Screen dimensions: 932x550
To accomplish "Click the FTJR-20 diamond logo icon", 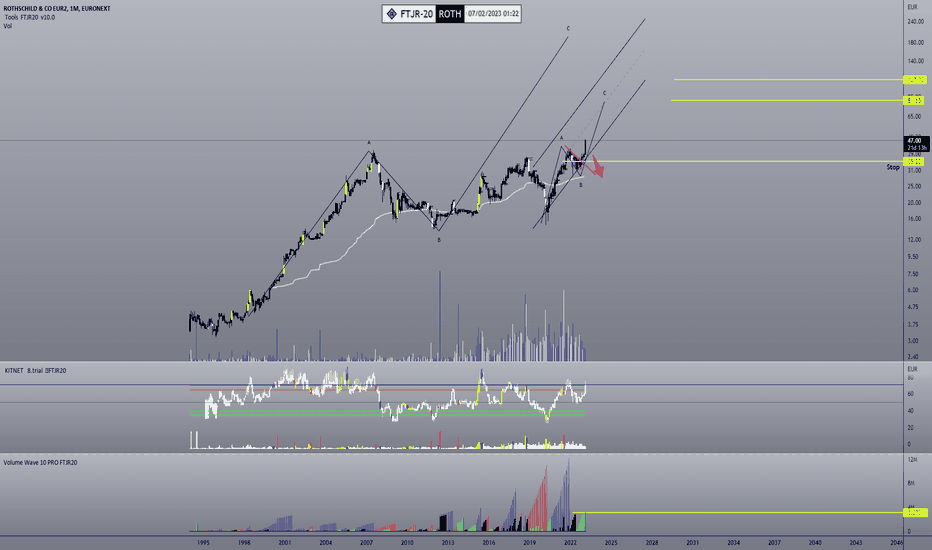I will click(x=391, y=14).
